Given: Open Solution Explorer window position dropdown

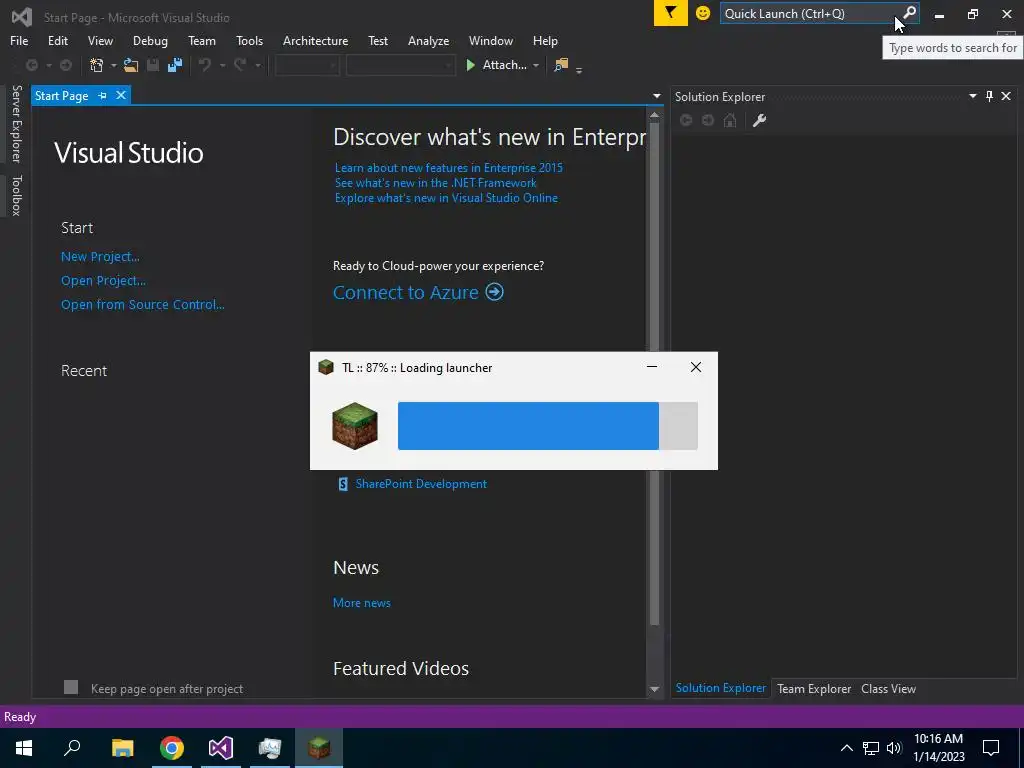Looking at the screenshot, I should [x=972, y=96].
